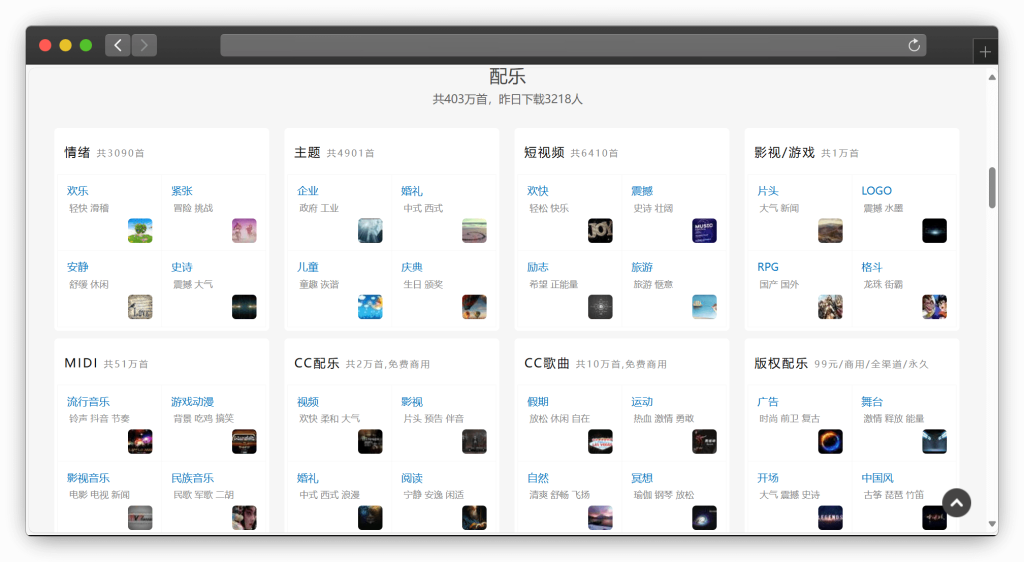Viewport: 1024px width, 562px height.
Task: Open a new tab with the plus icon
Action: click(985, 52)
